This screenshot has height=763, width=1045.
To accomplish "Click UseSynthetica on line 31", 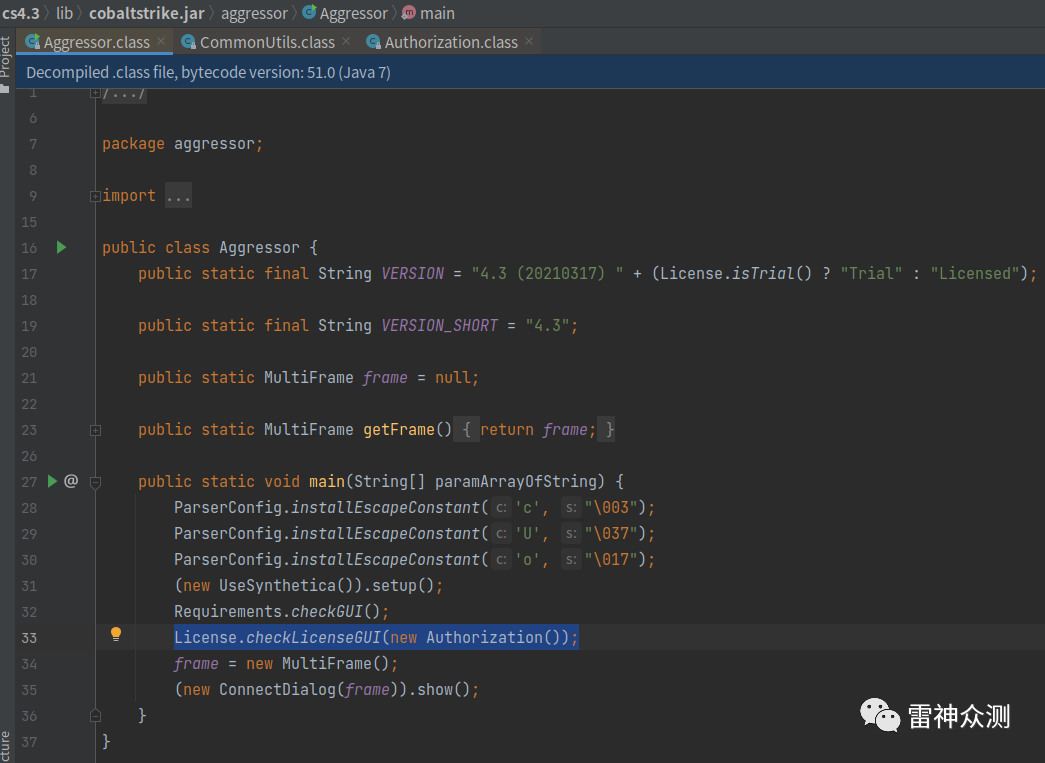I will (x=277, y=585).
